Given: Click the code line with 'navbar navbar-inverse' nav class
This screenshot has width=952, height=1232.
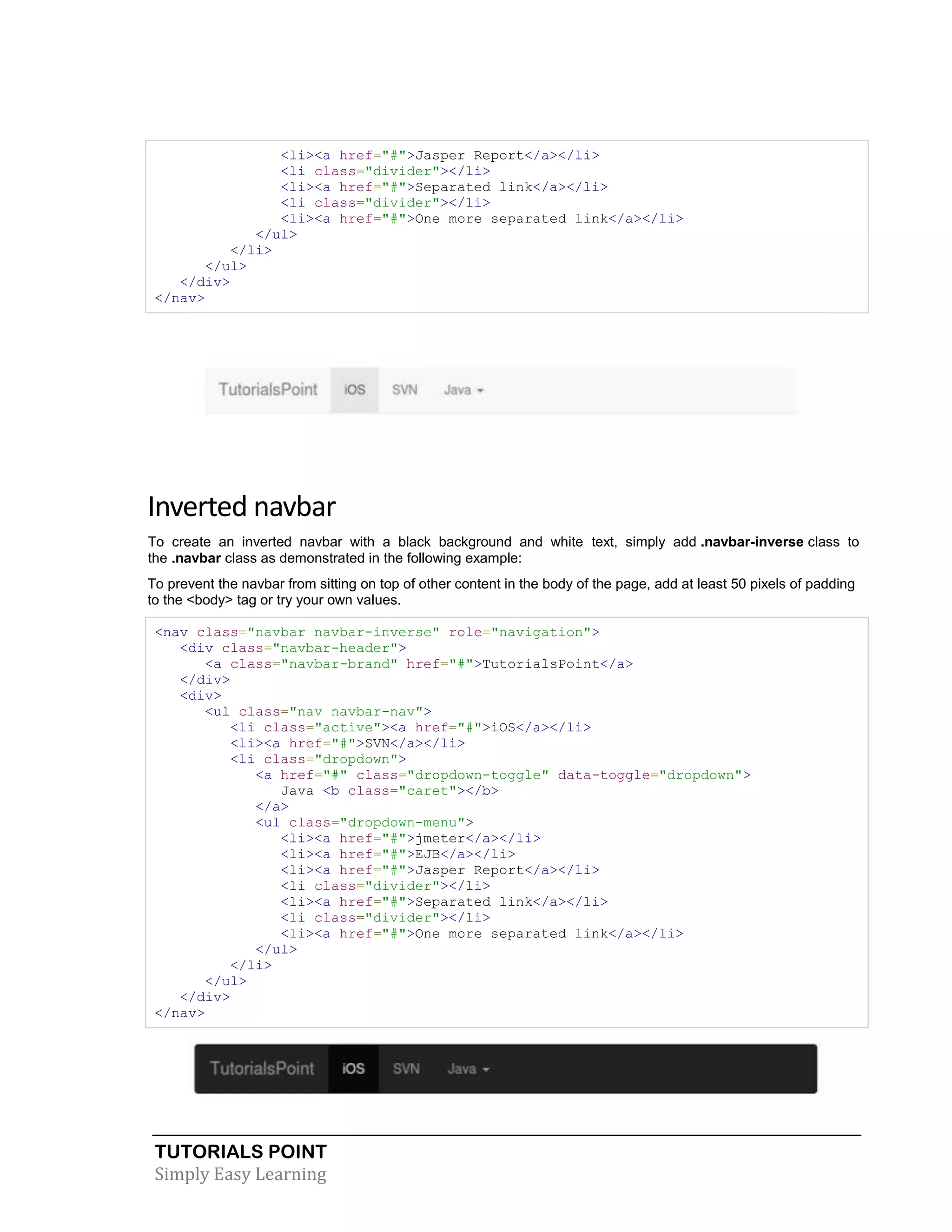Looking at the screenshot, I should [x=377, y=632].
